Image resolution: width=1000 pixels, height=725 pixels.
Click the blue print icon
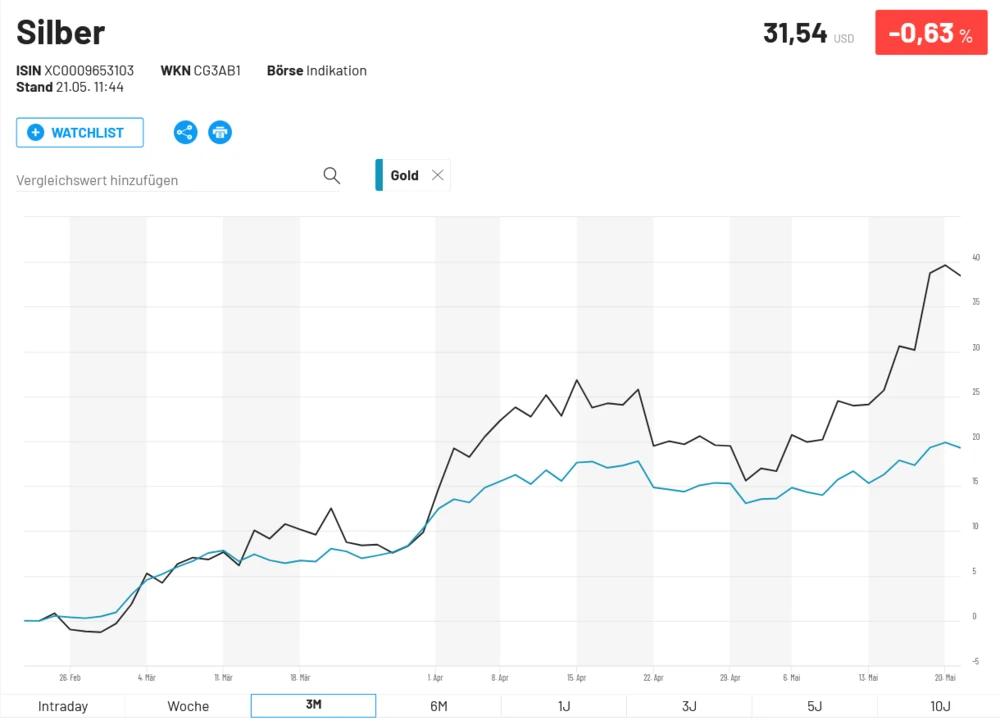(220, 132)
